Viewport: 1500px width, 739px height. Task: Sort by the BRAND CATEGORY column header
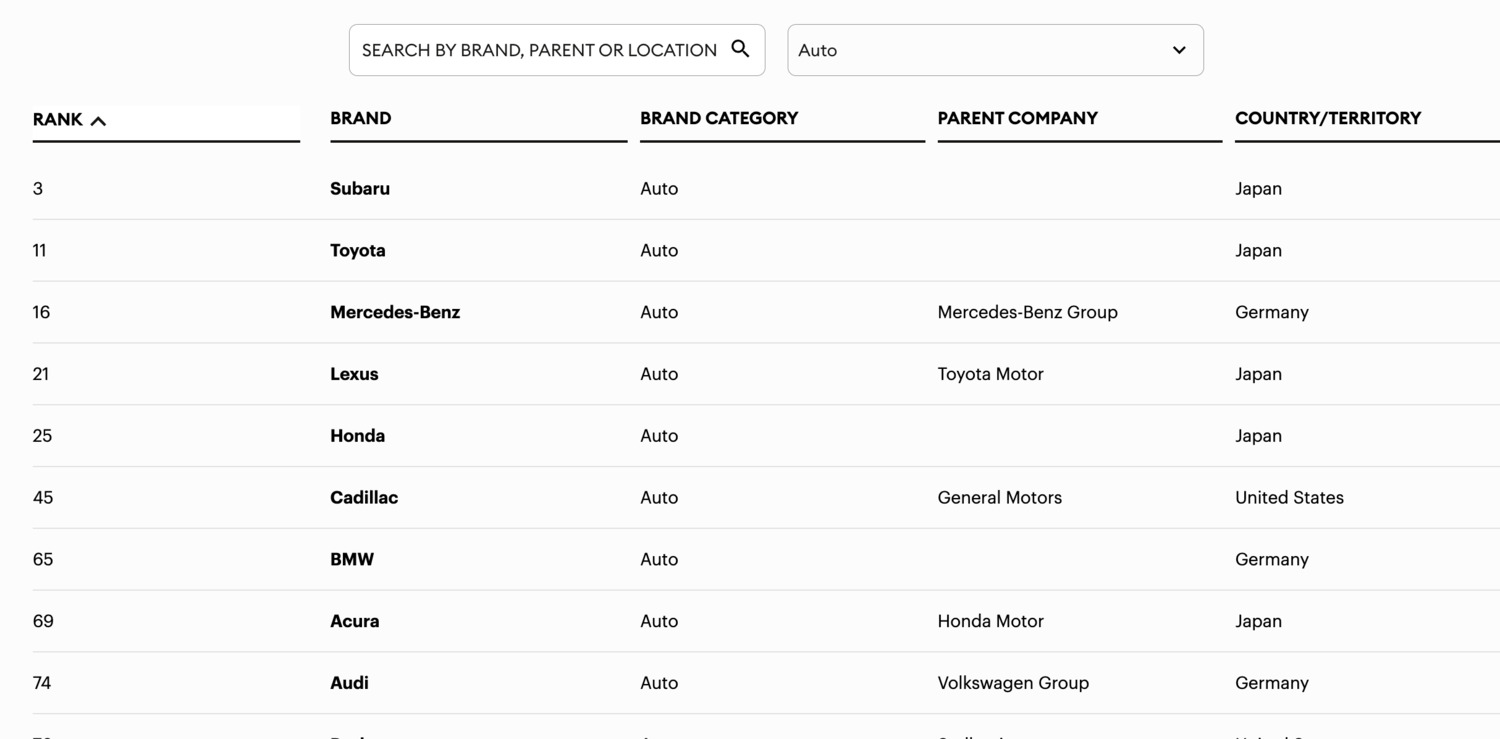tap(719, 118)
